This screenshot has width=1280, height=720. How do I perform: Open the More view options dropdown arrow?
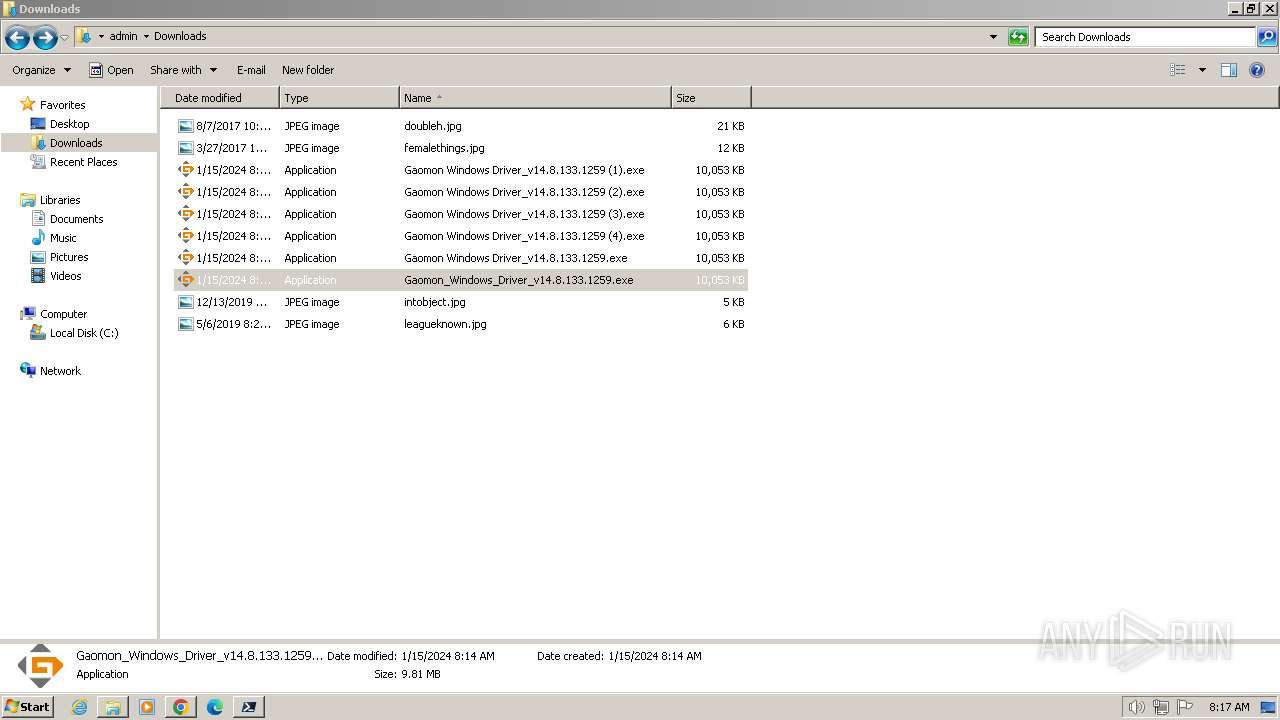(1202, 70)
